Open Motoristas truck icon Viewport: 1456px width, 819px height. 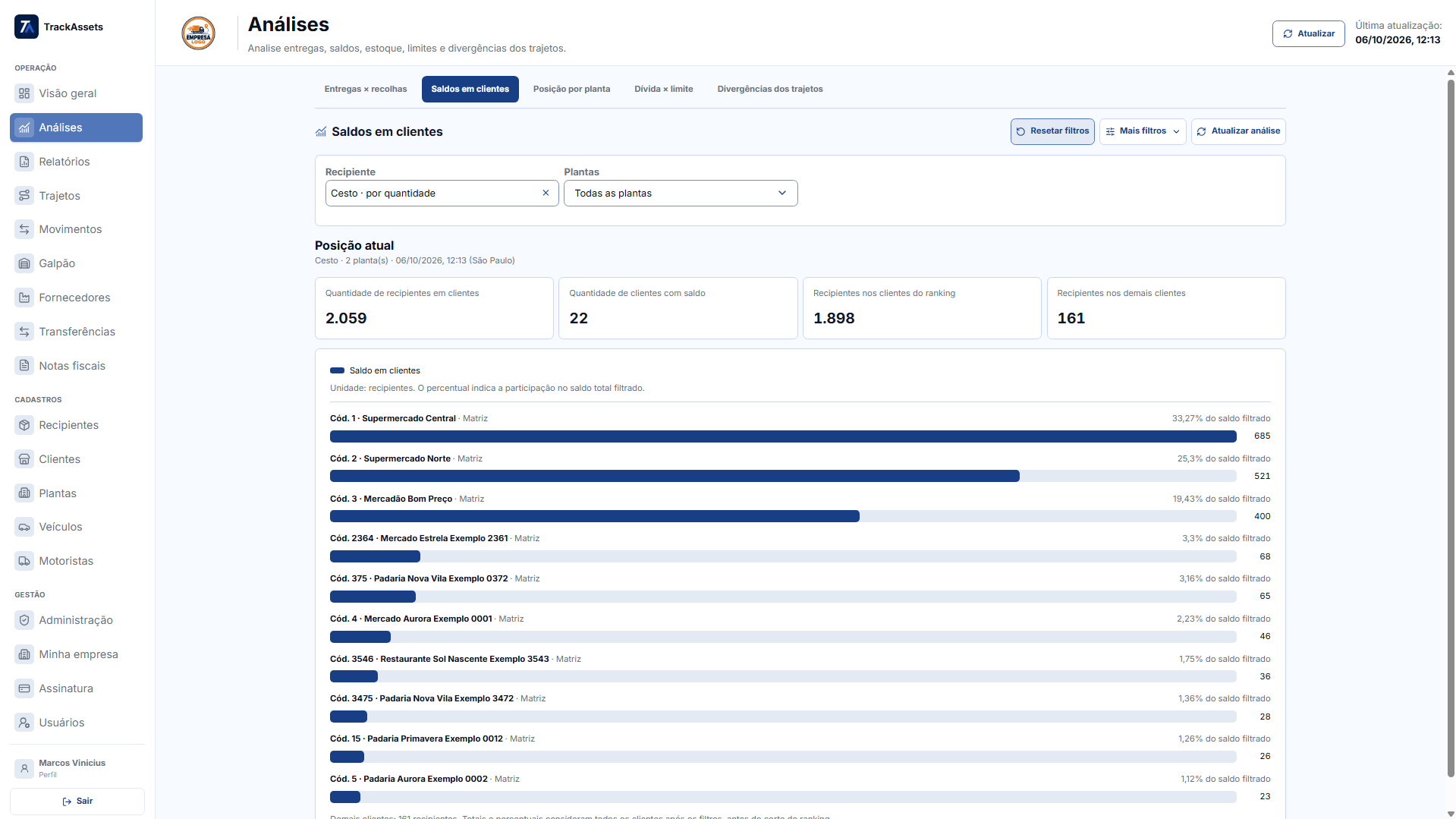(x=24, y=561)
